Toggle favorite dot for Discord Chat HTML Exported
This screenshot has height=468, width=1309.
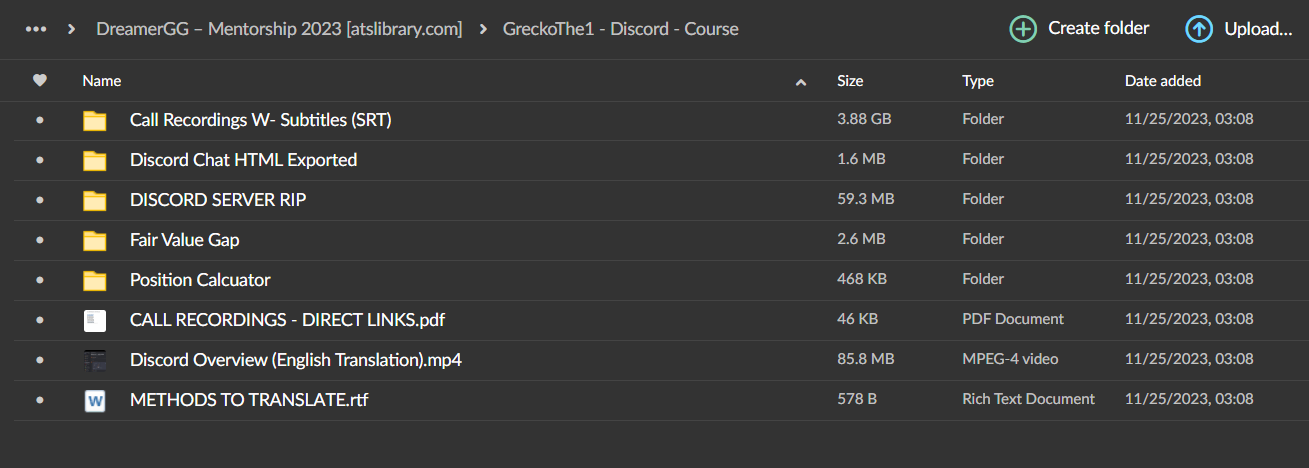tap(40, 160)
